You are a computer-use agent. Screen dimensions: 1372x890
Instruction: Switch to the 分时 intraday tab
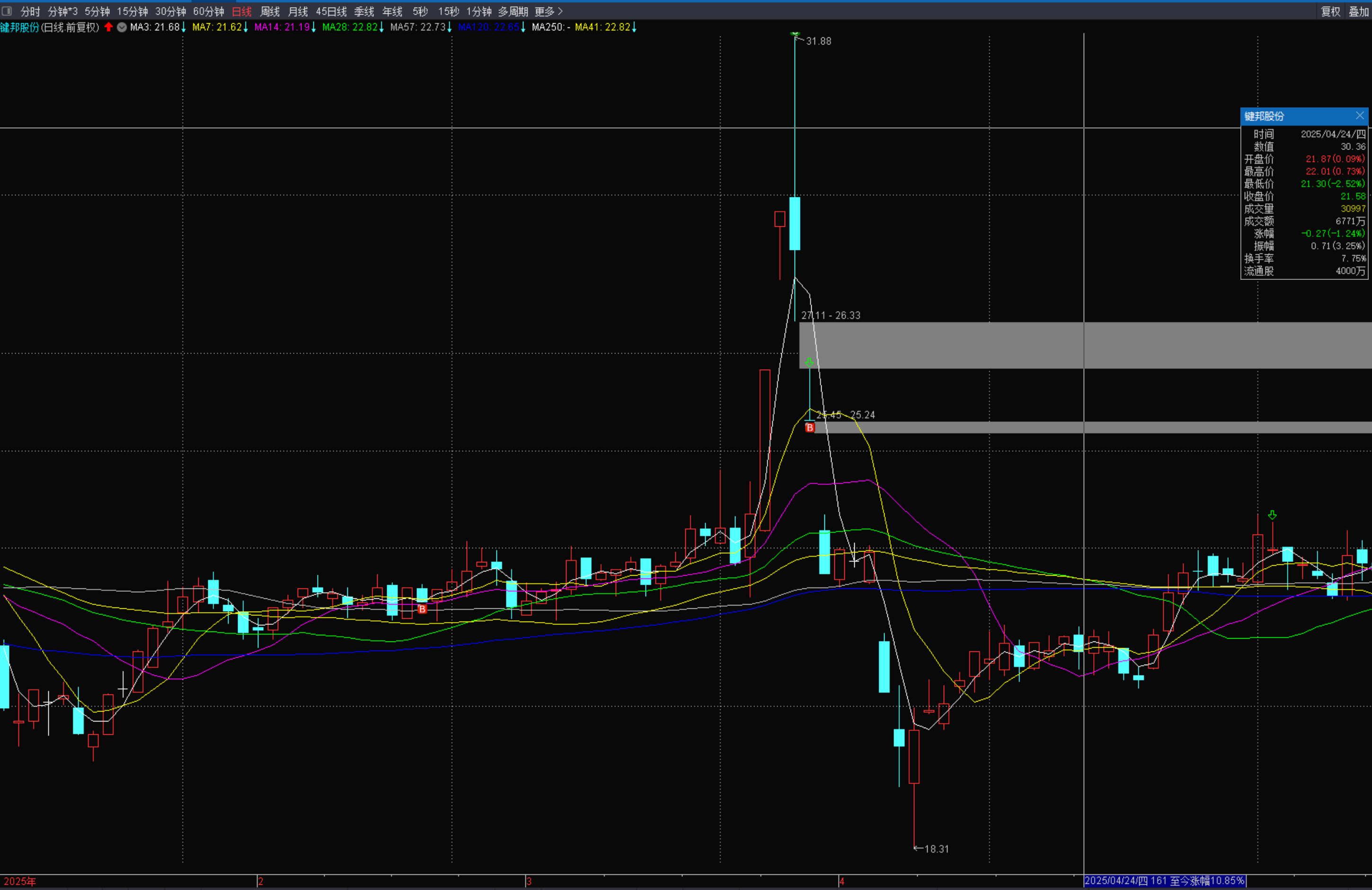pyautogui.click(x=30, y=11)
